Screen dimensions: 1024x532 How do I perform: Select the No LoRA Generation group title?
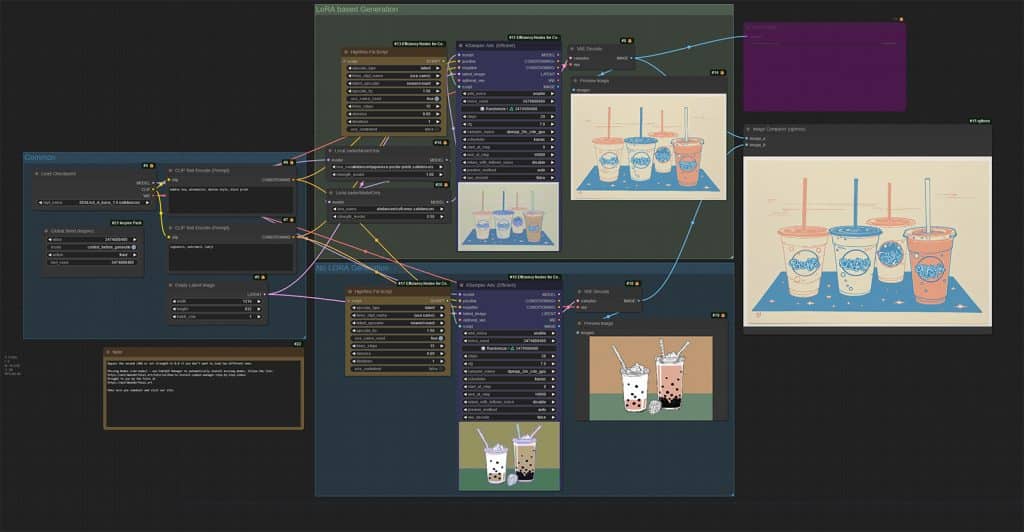352,268
